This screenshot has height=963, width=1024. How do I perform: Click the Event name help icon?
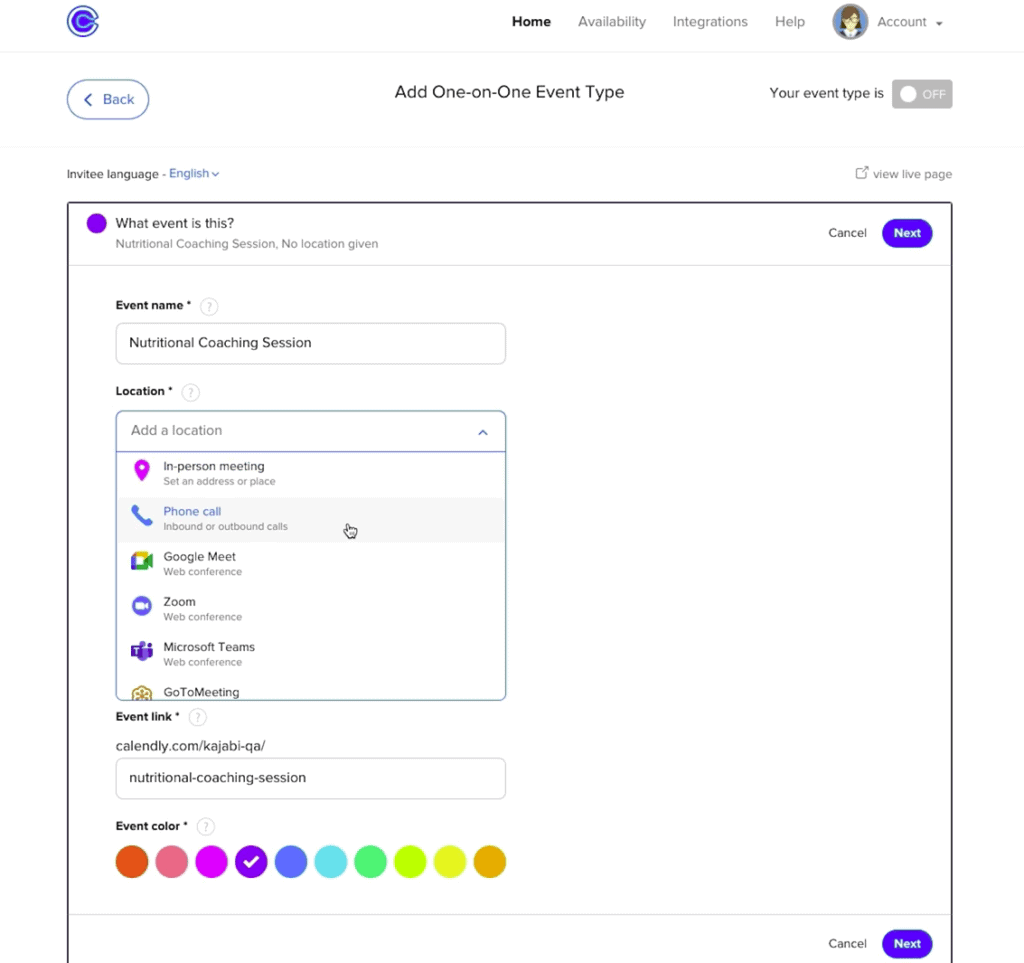(209, 306)
